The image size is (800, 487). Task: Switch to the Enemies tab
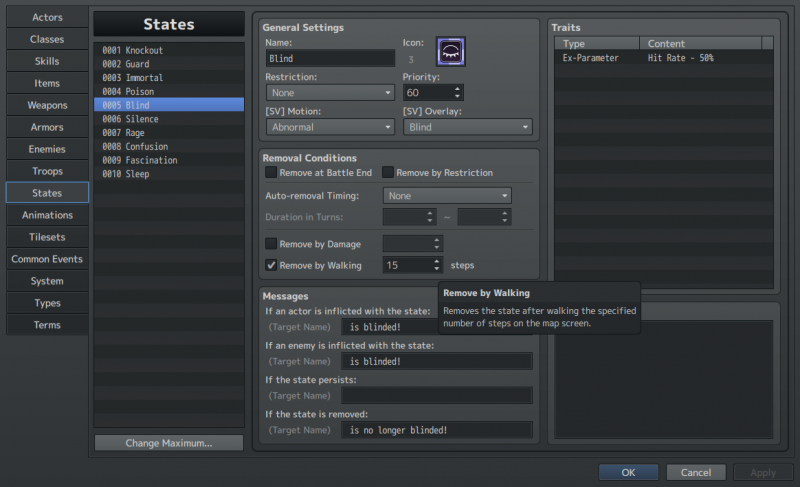[47, 149]
